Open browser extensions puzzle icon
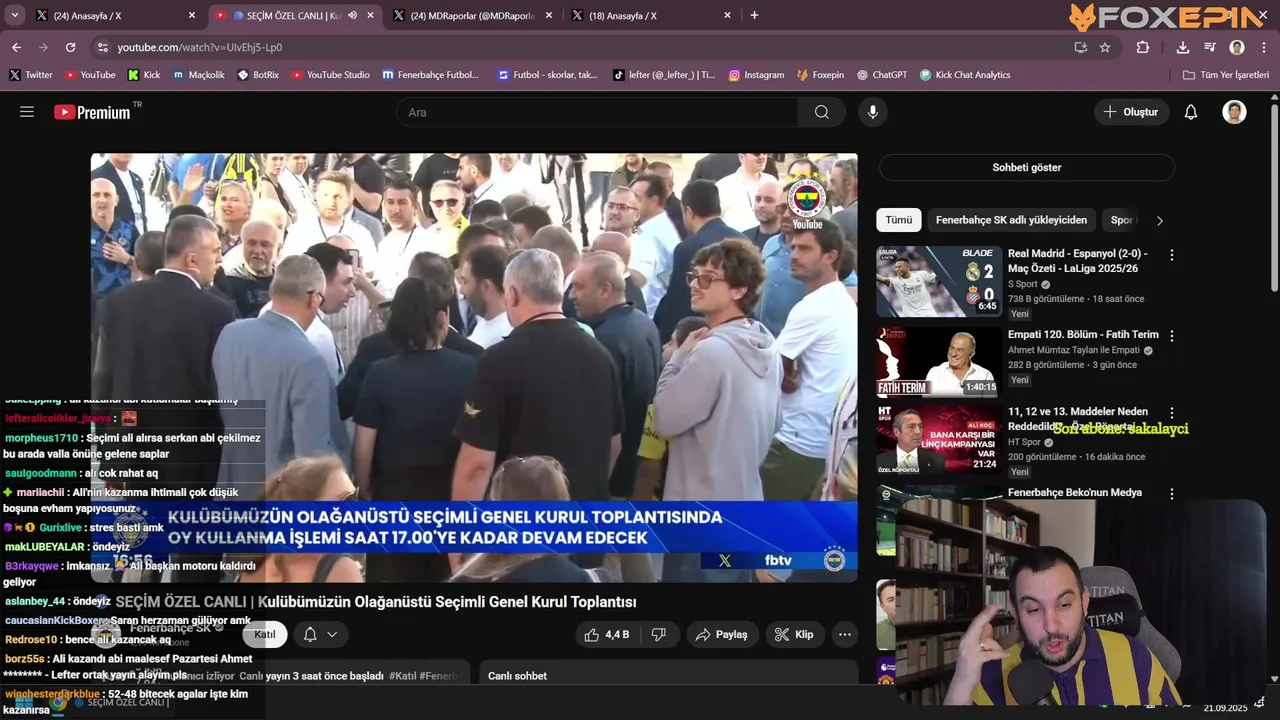 click(x=1142, y=47)
